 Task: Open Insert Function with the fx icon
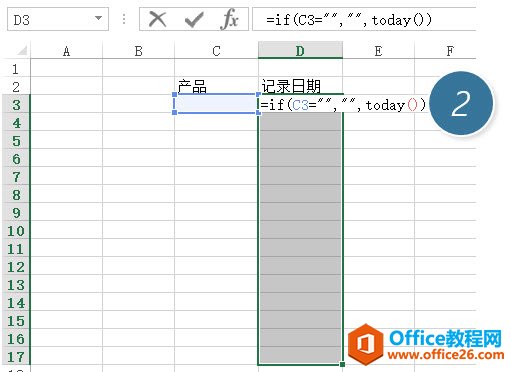coord(229,19)
